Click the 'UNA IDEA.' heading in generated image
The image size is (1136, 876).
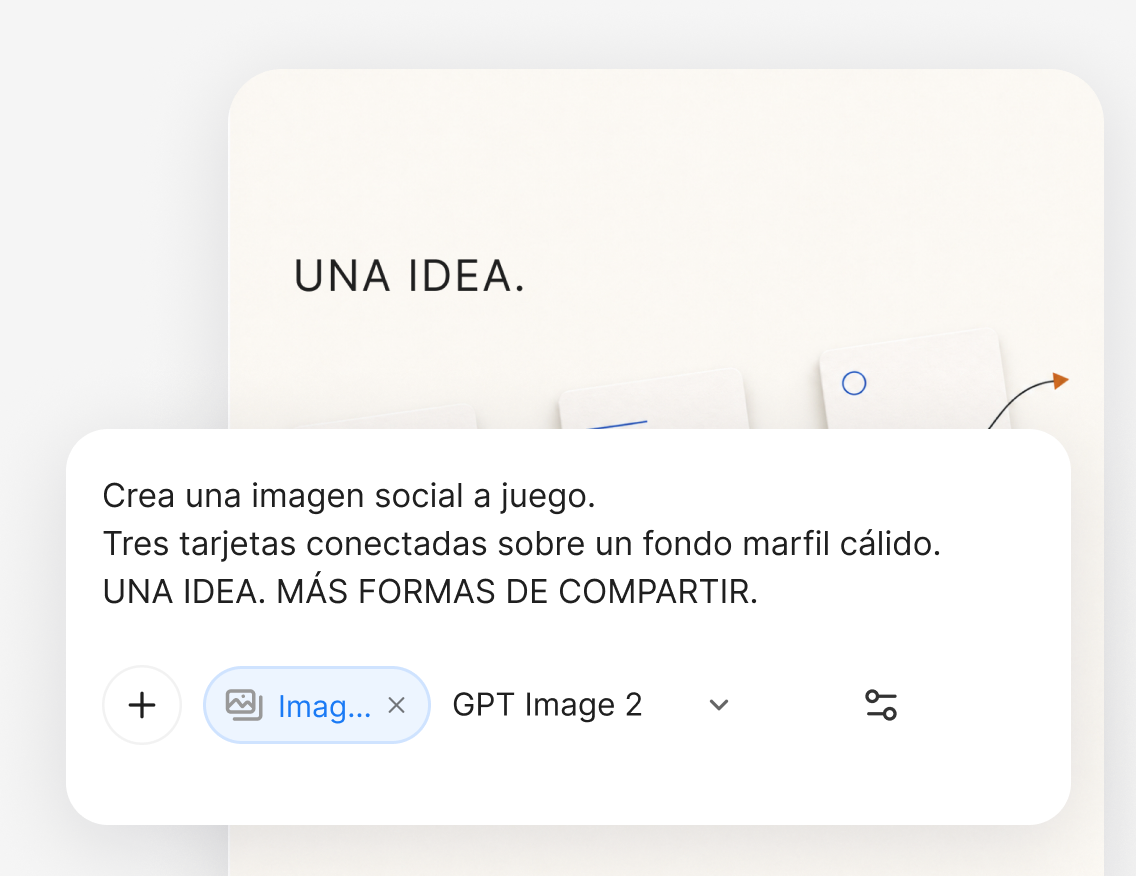[409, 276]
